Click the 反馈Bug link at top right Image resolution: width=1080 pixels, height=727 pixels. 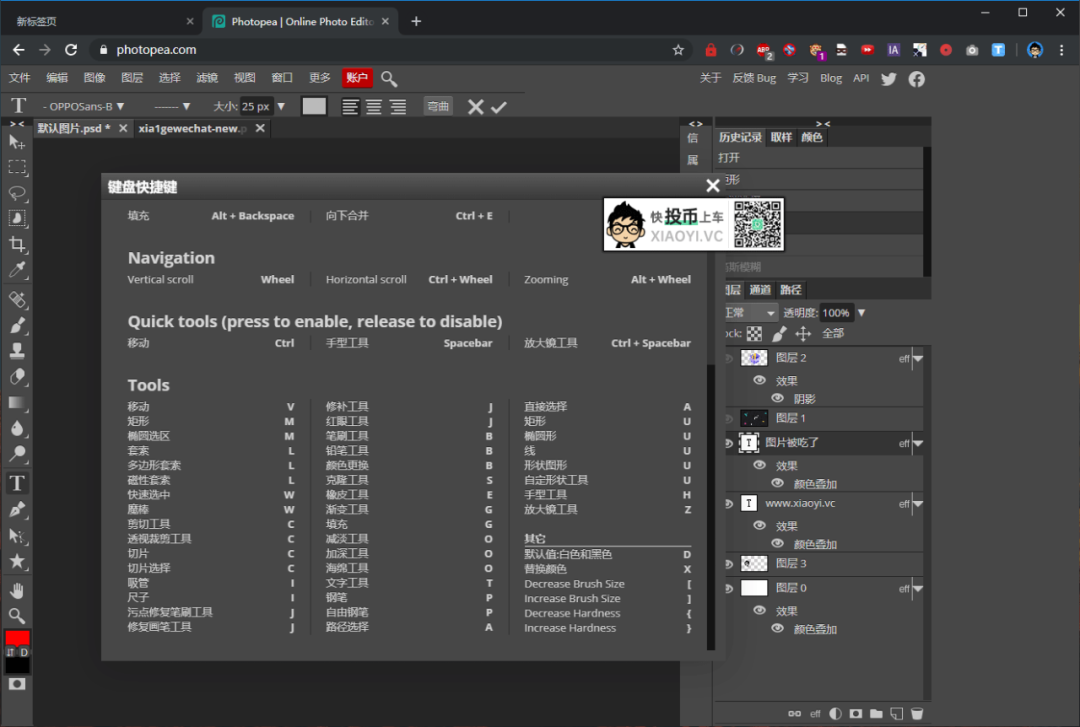753,77
